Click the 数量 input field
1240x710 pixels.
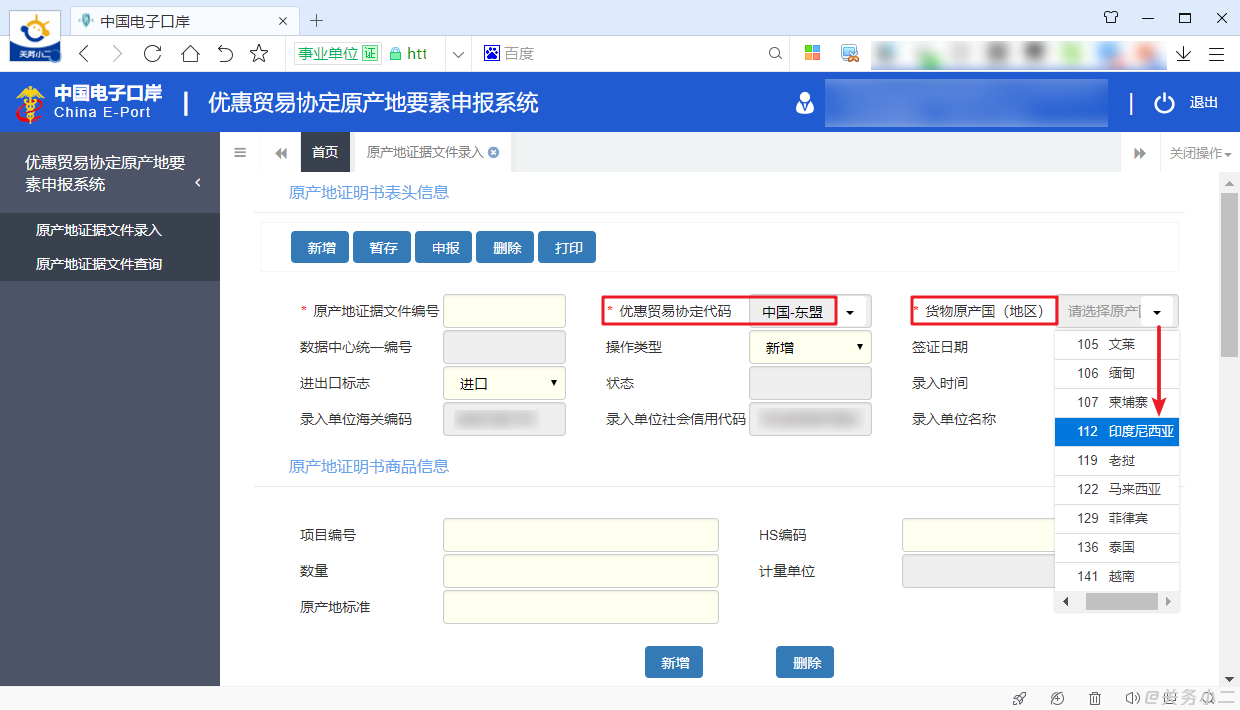[581, 571]
